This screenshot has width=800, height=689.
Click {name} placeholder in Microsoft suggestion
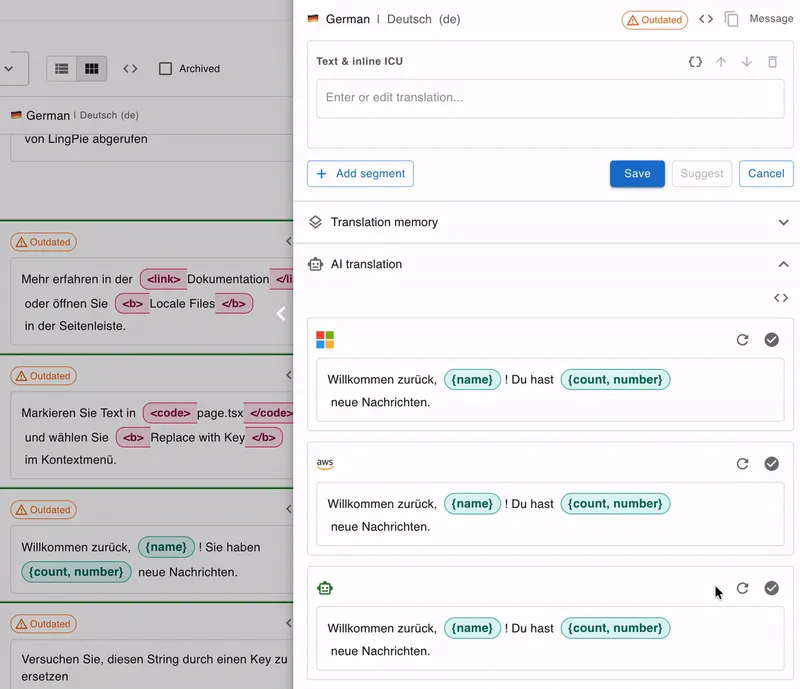[472, 380]
